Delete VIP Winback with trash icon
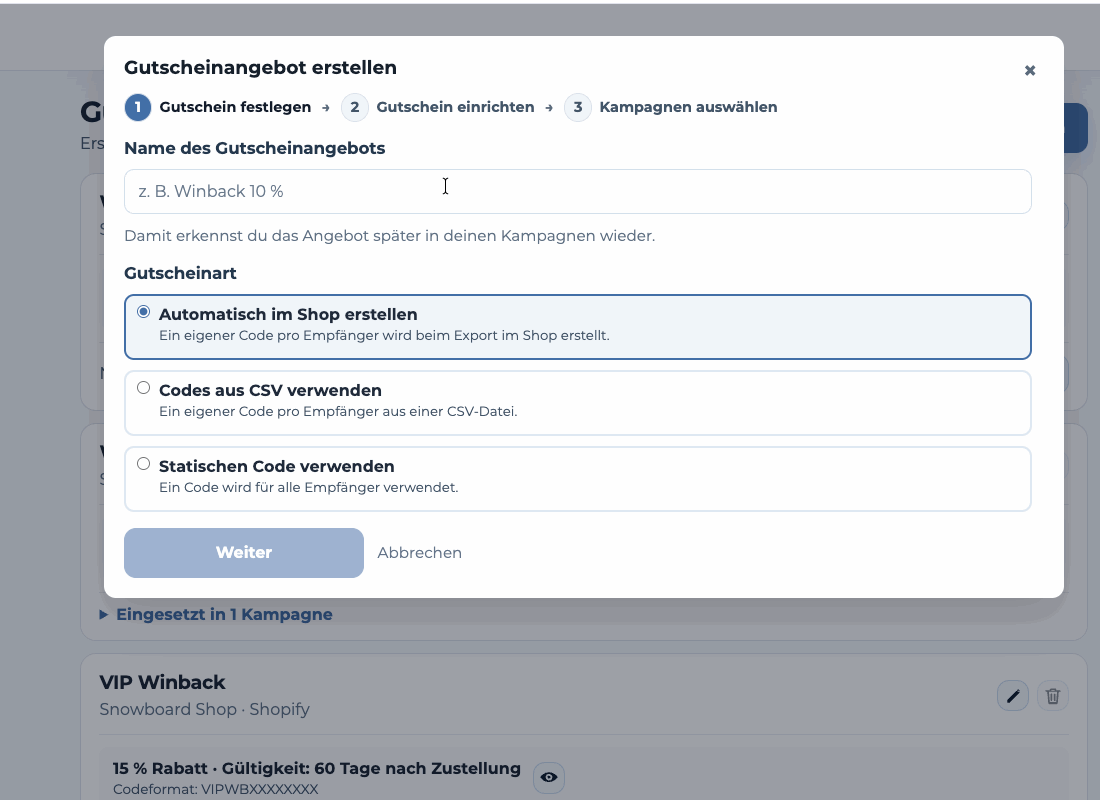The height and width of the screenshot is (800, 1100). tap(1052, 695)
